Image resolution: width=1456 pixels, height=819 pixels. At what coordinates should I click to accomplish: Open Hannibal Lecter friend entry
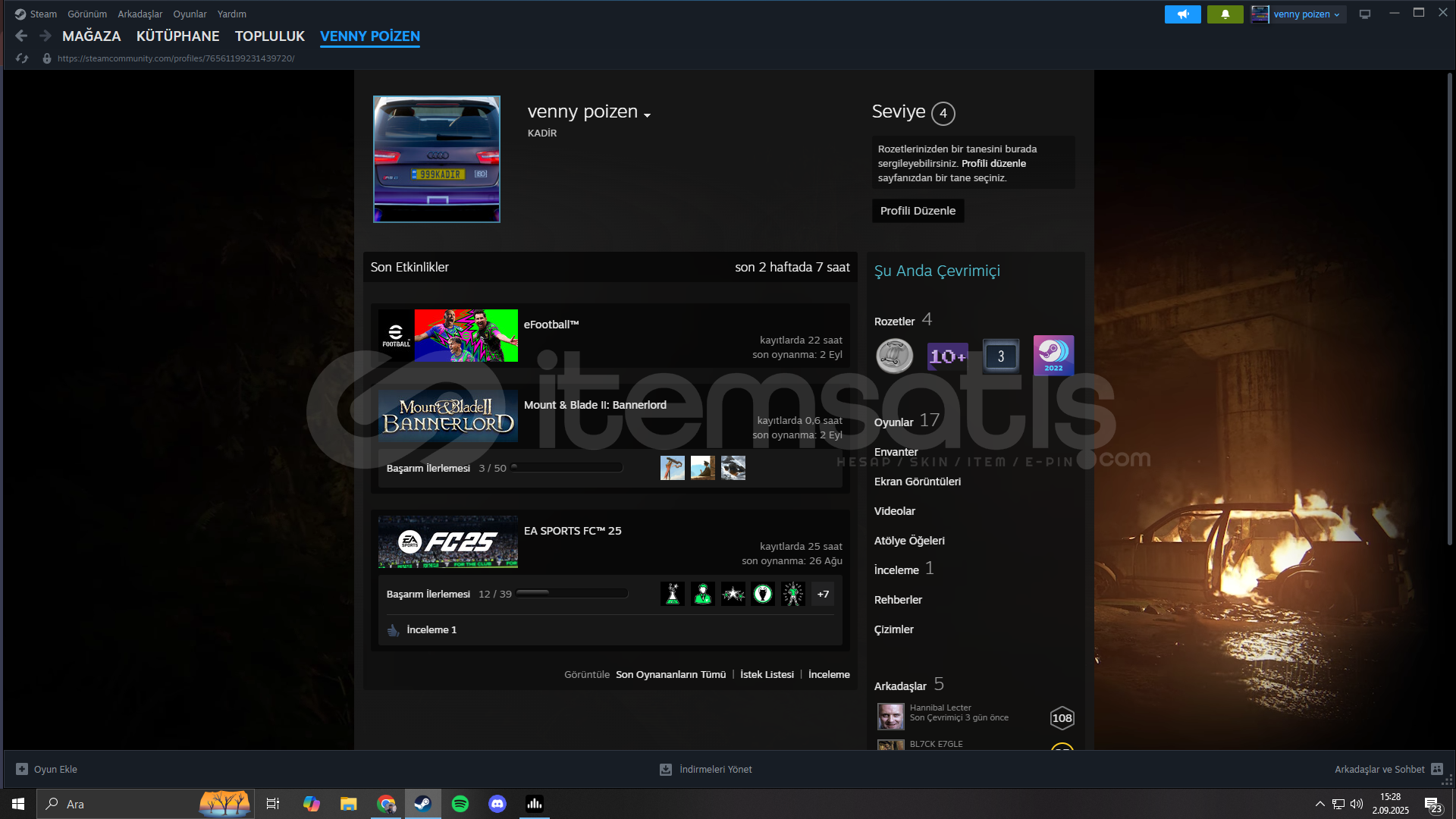(x=975, y=717)
